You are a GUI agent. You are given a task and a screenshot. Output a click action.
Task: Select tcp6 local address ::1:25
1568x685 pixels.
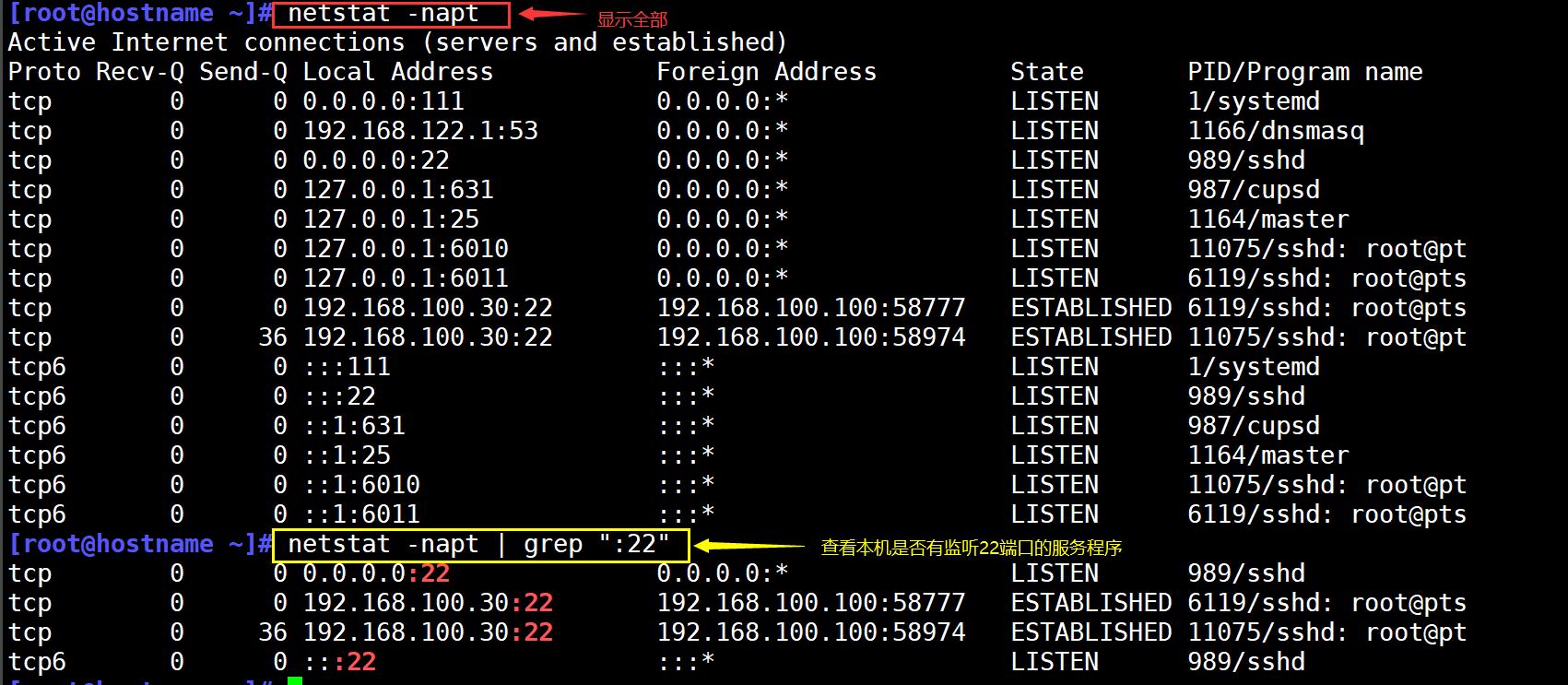(347, 455)
